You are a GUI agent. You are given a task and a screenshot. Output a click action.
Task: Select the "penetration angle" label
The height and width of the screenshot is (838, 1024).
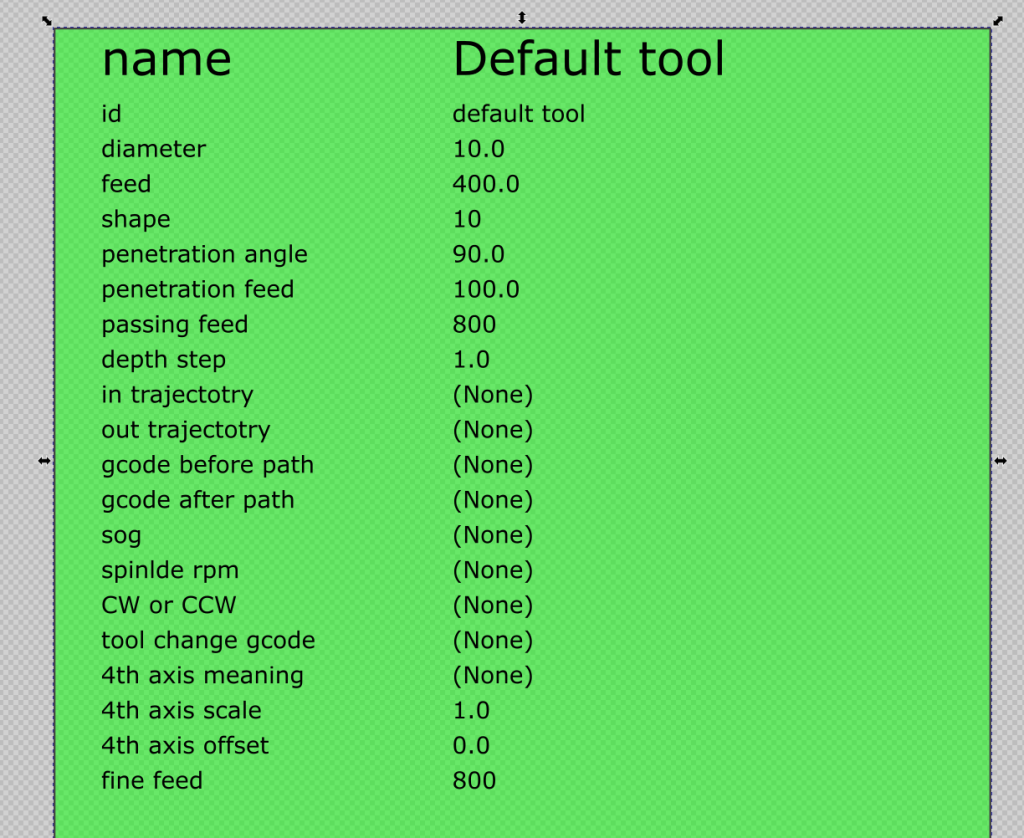[204, 254]
